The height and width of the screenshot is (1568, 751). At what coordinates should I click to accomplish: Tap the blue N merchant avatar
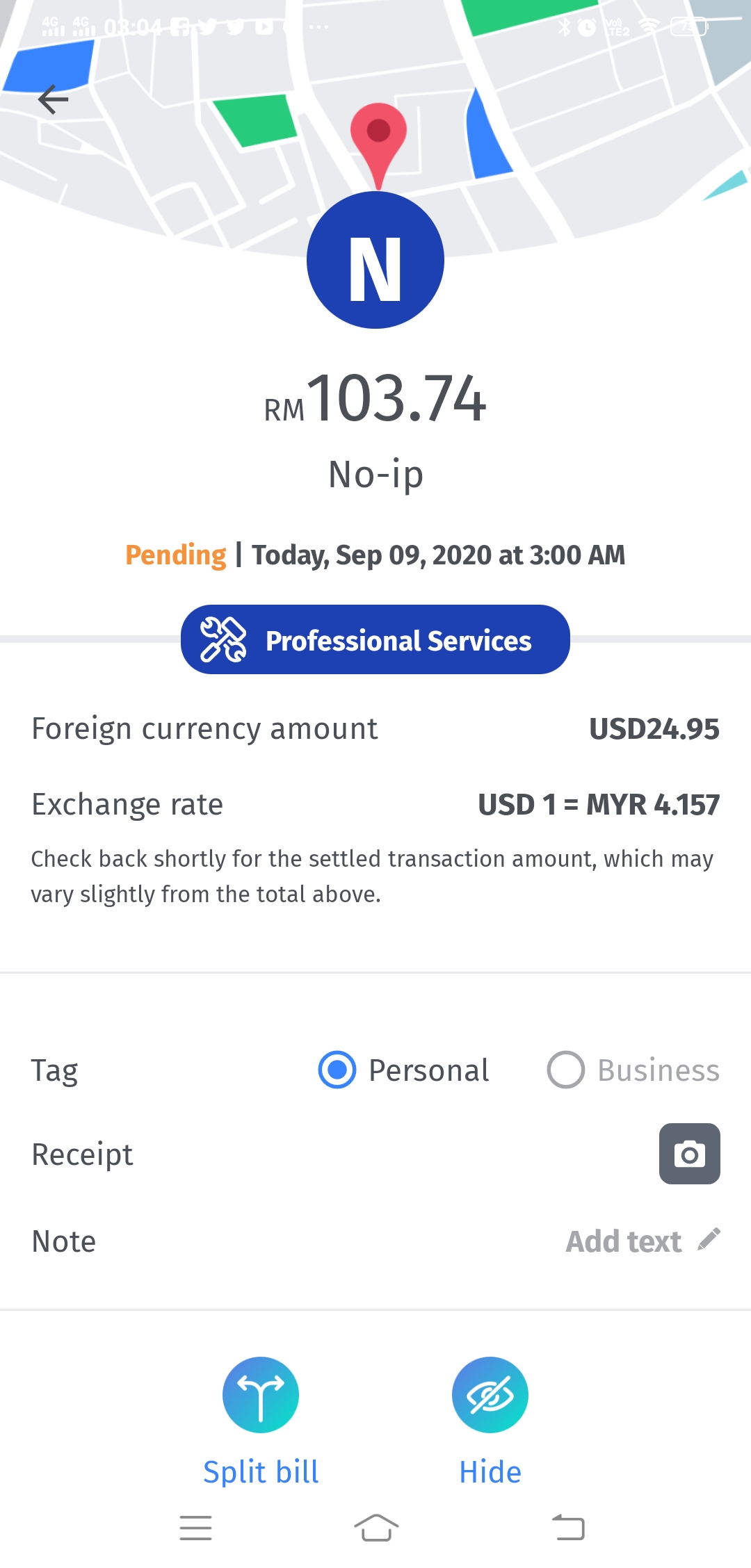pyautogui.click(x=375, y=260)
